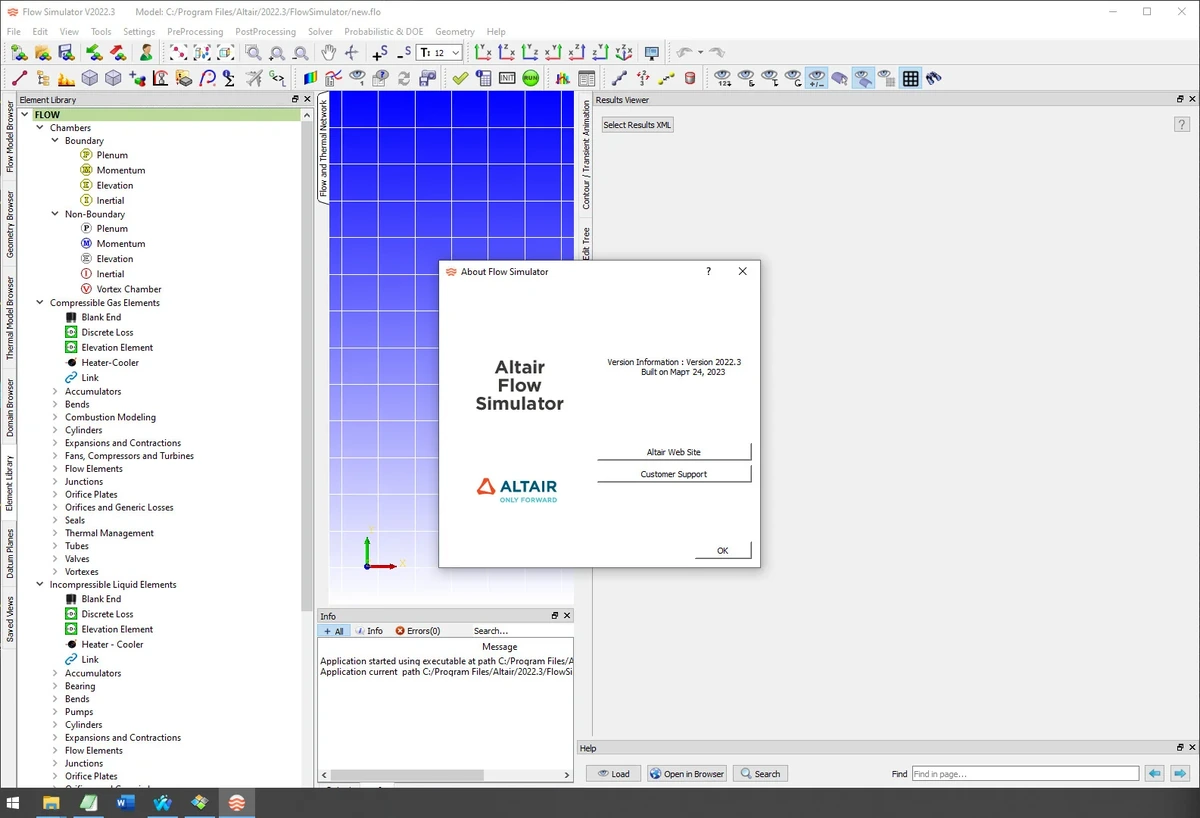Click the Customer Support button

click(x=674, y=474)
